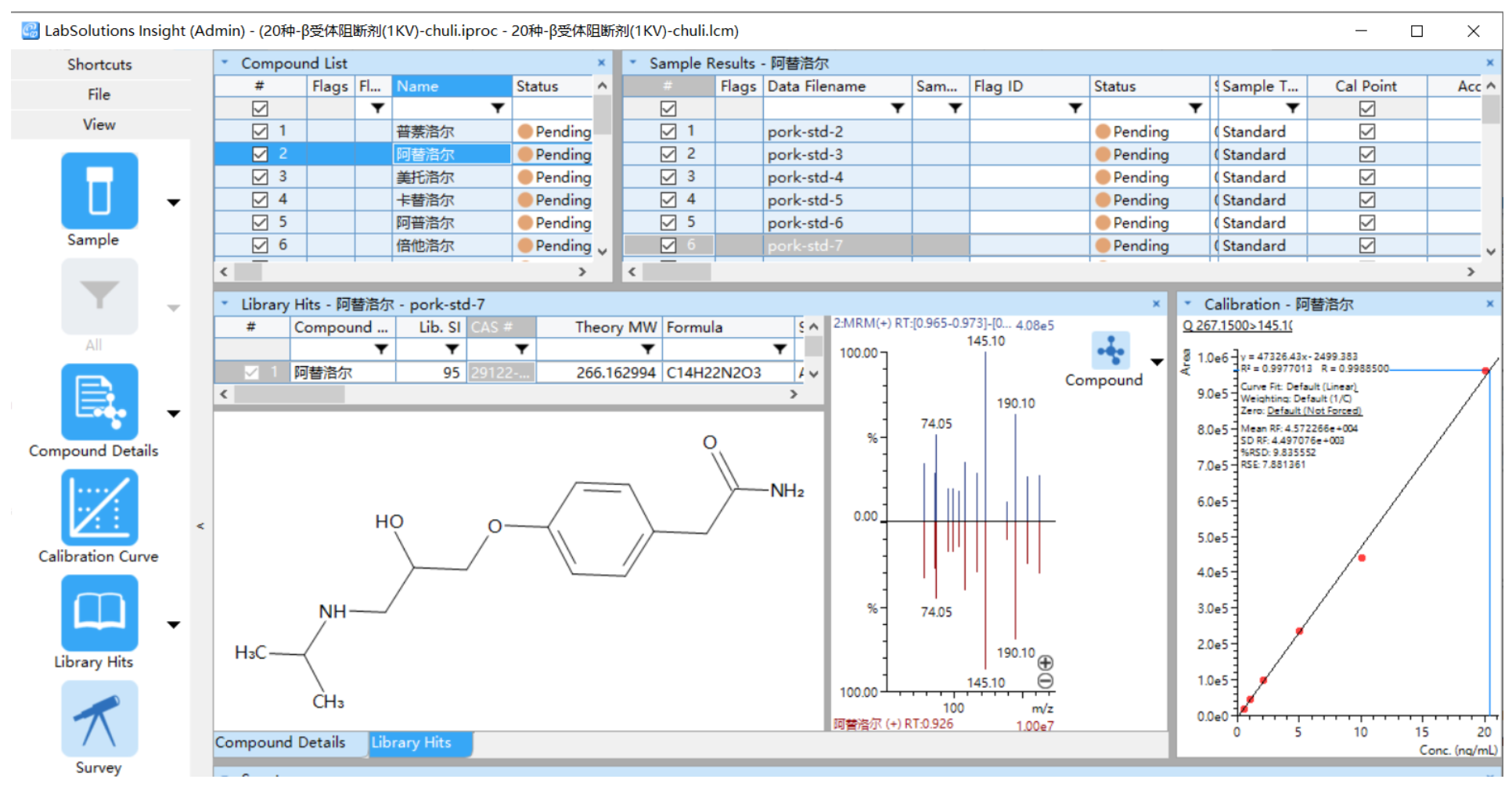Open the Calibration Curve icon
Image resolution: width=1512 pixels, height=790 pixels.
coord(99,508)
